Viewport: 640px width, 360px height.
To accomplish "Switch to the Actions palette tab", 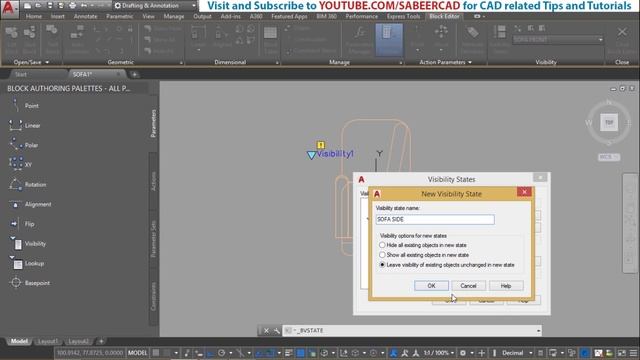I will pos(153,181).
